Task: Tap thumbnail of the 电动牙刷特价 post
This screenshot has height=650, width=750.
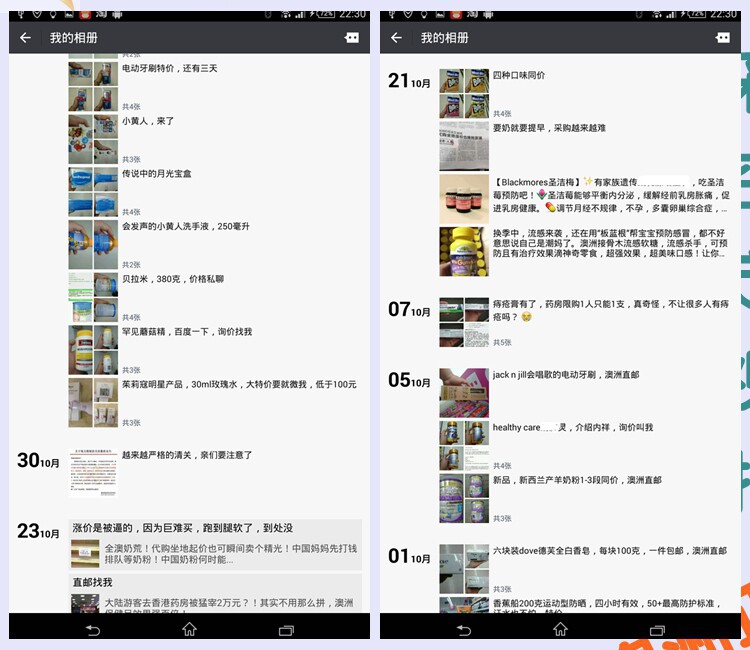Action: [93, 87]
